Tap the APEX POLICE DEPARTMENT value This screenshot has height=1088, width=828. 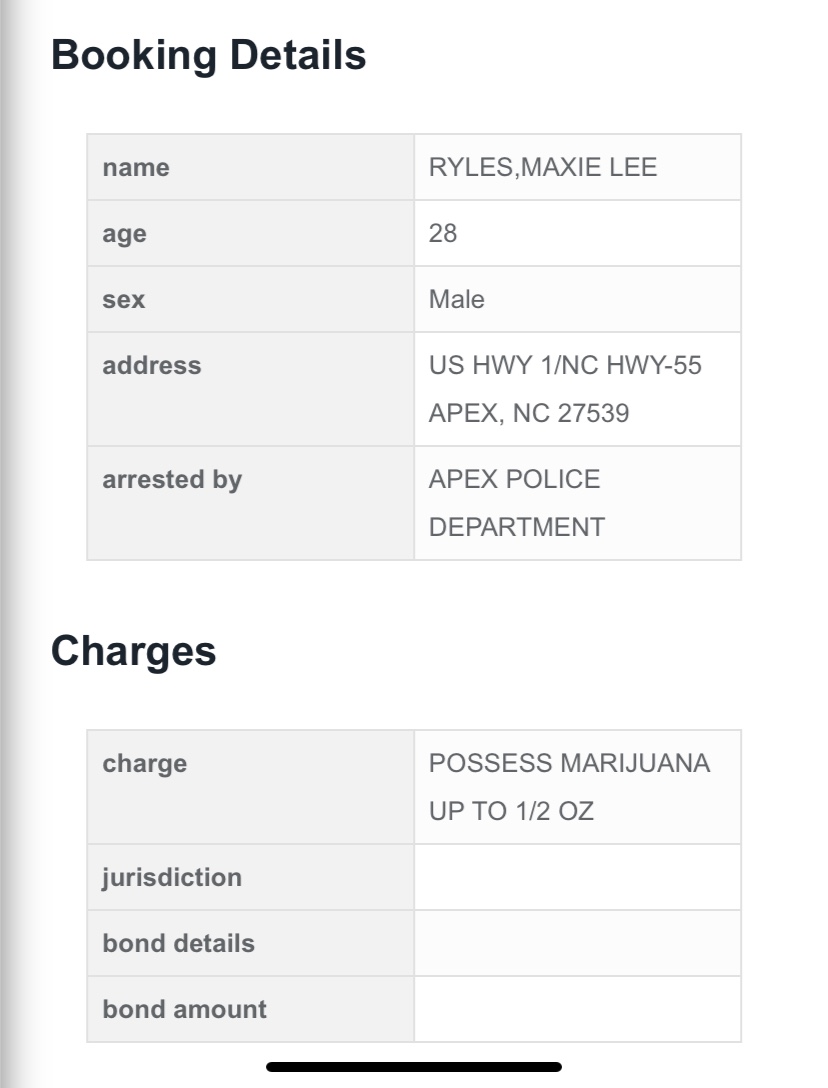[516, 502]
